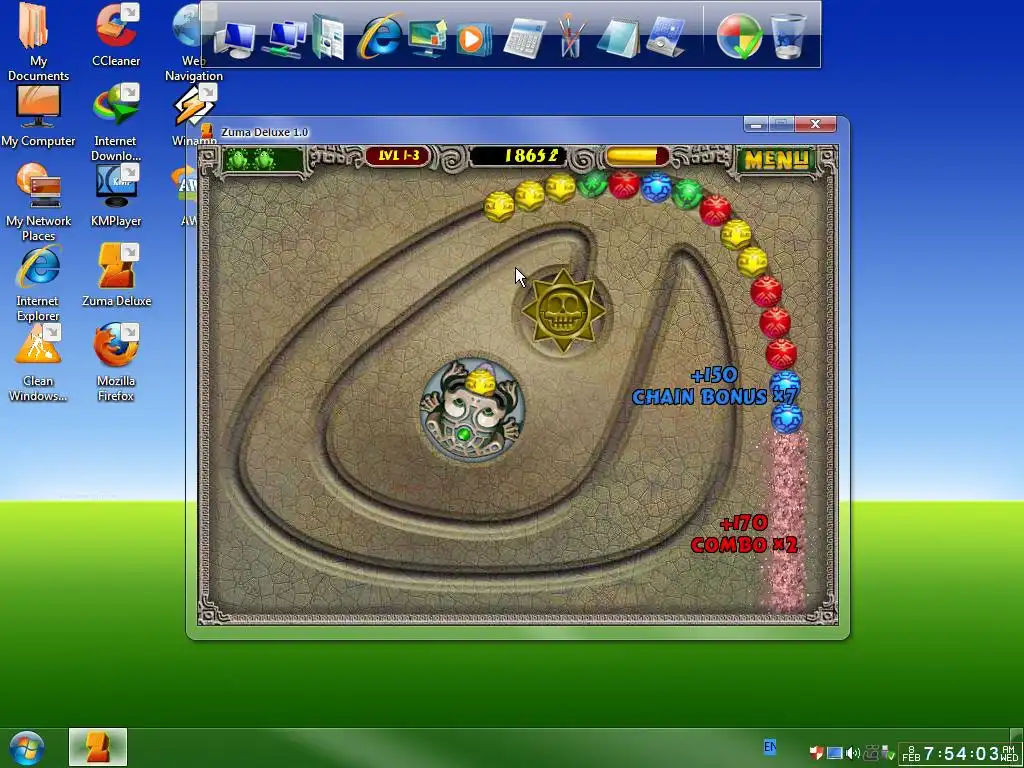This screenshot has width=1024, height=768.
Task: Click the Windows security checkmark icon in dock
Action: (x=739, y=37)
